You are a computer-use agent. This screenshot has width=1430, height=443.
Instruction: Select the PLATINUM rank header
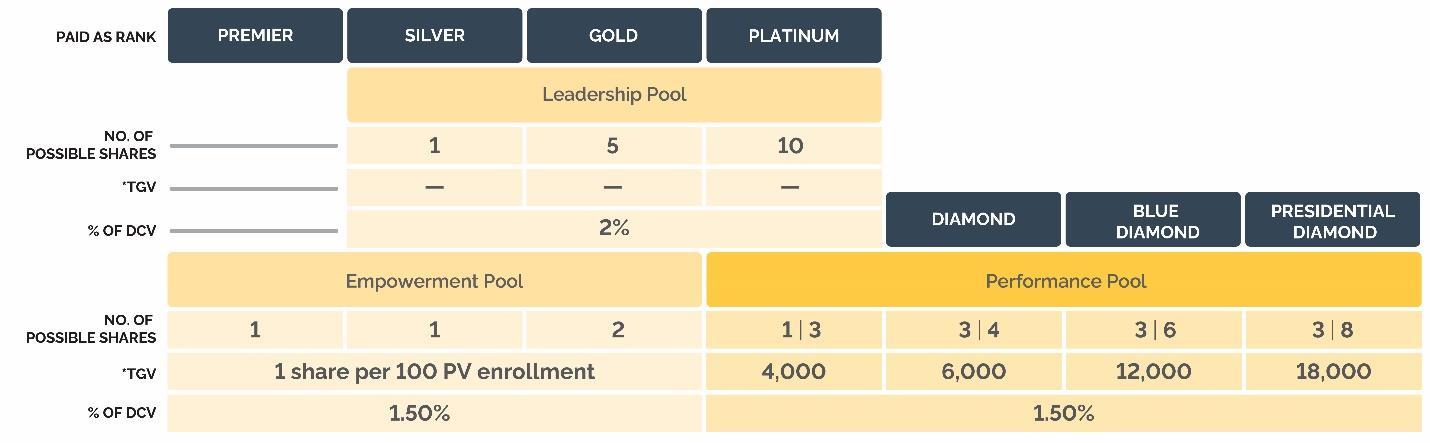[x=794, y=36]
